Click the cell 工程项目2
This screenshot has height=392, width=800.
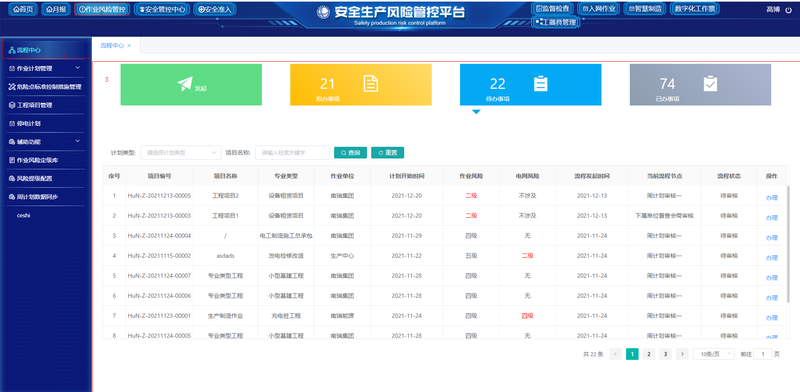click(x=226, y=195)
